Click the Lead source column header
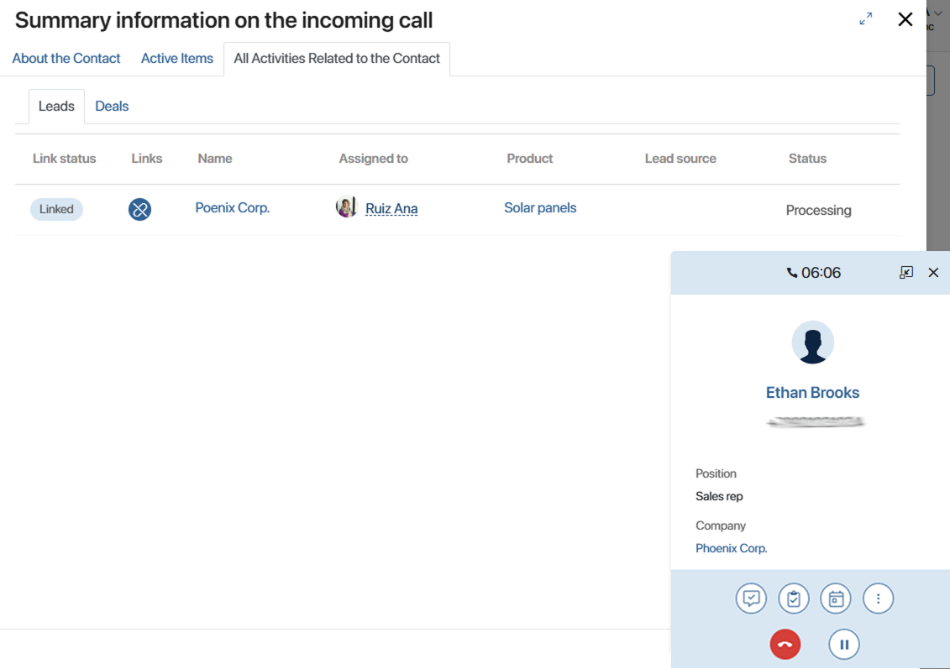The height and width of the screenshot is (669, 950). [680, 158]
